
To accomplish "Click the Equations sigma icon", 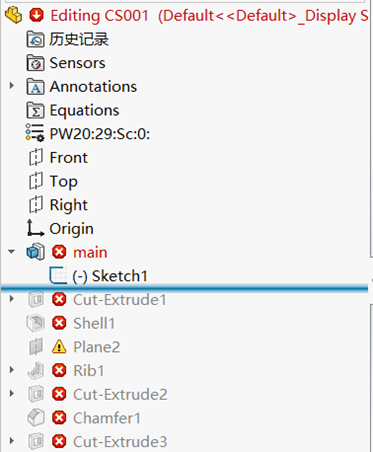I will tap(35, 110).
